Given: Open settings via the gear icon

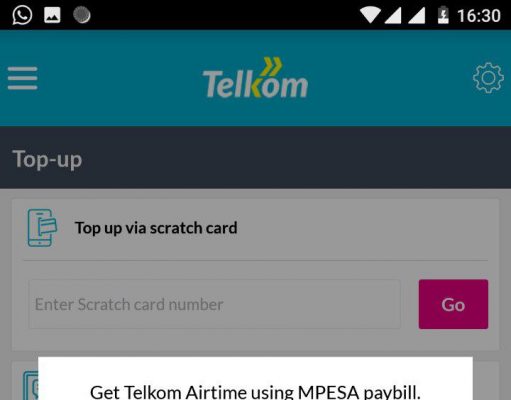Looking at the screenshot, I should click(488, 78).
